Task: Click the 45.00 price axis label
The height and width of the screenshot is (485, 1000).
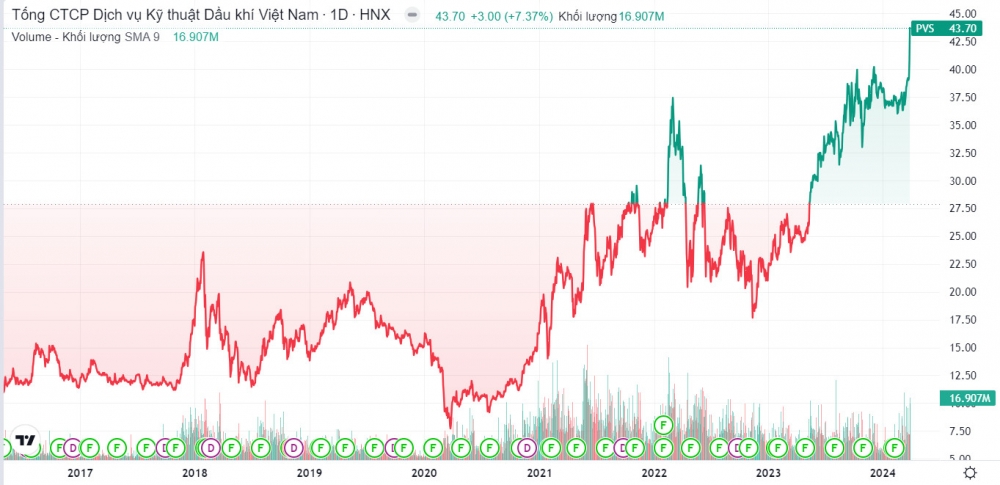Action: pos(962,13)
